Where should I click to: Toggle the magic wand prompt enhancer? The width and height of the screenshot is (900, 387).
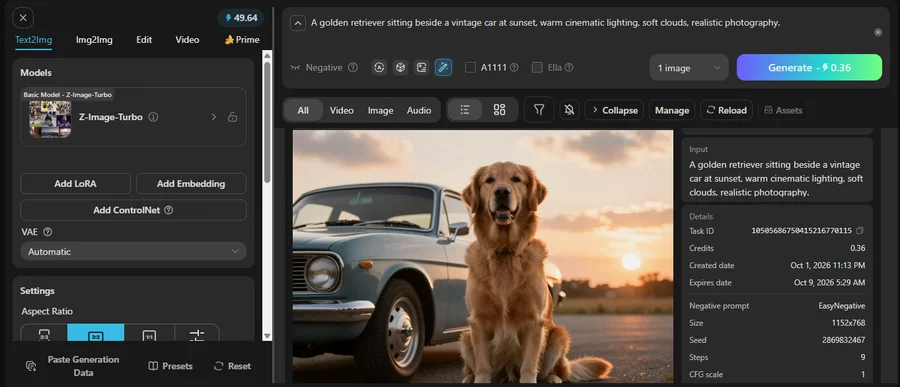point(443,68)
